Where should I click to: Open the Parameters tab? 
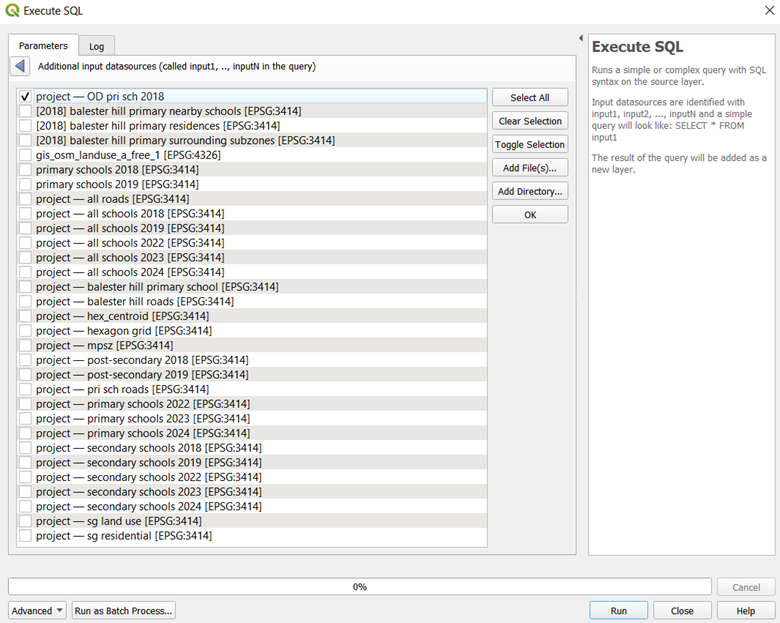click(43, 45)
